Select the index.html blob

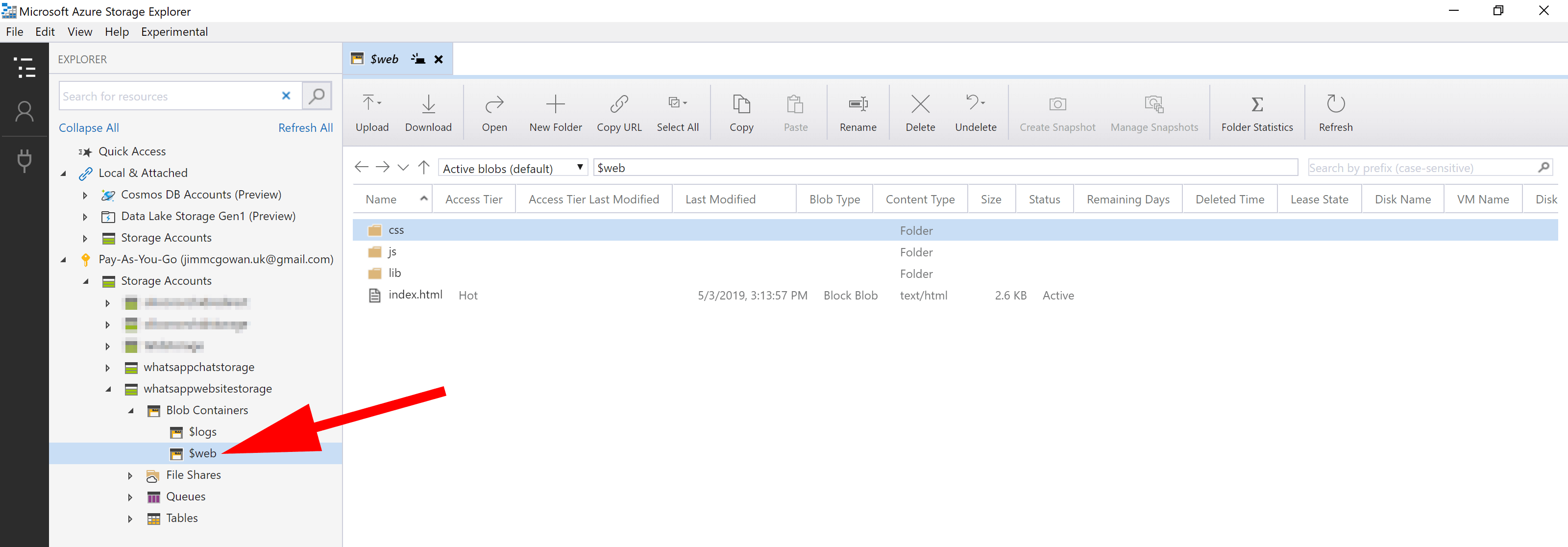(955, 295)
